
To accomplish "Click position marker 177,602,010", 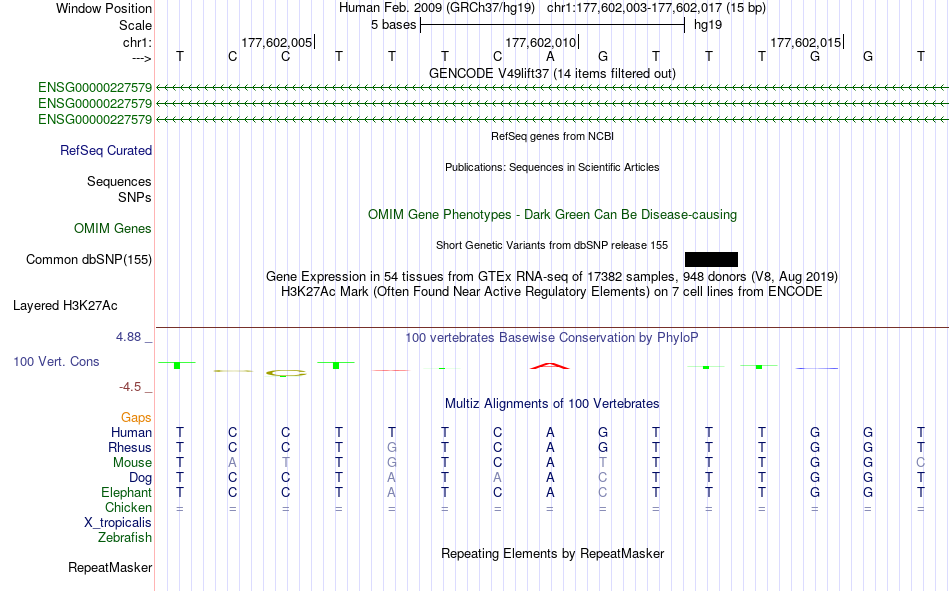I will pos(541,42).
